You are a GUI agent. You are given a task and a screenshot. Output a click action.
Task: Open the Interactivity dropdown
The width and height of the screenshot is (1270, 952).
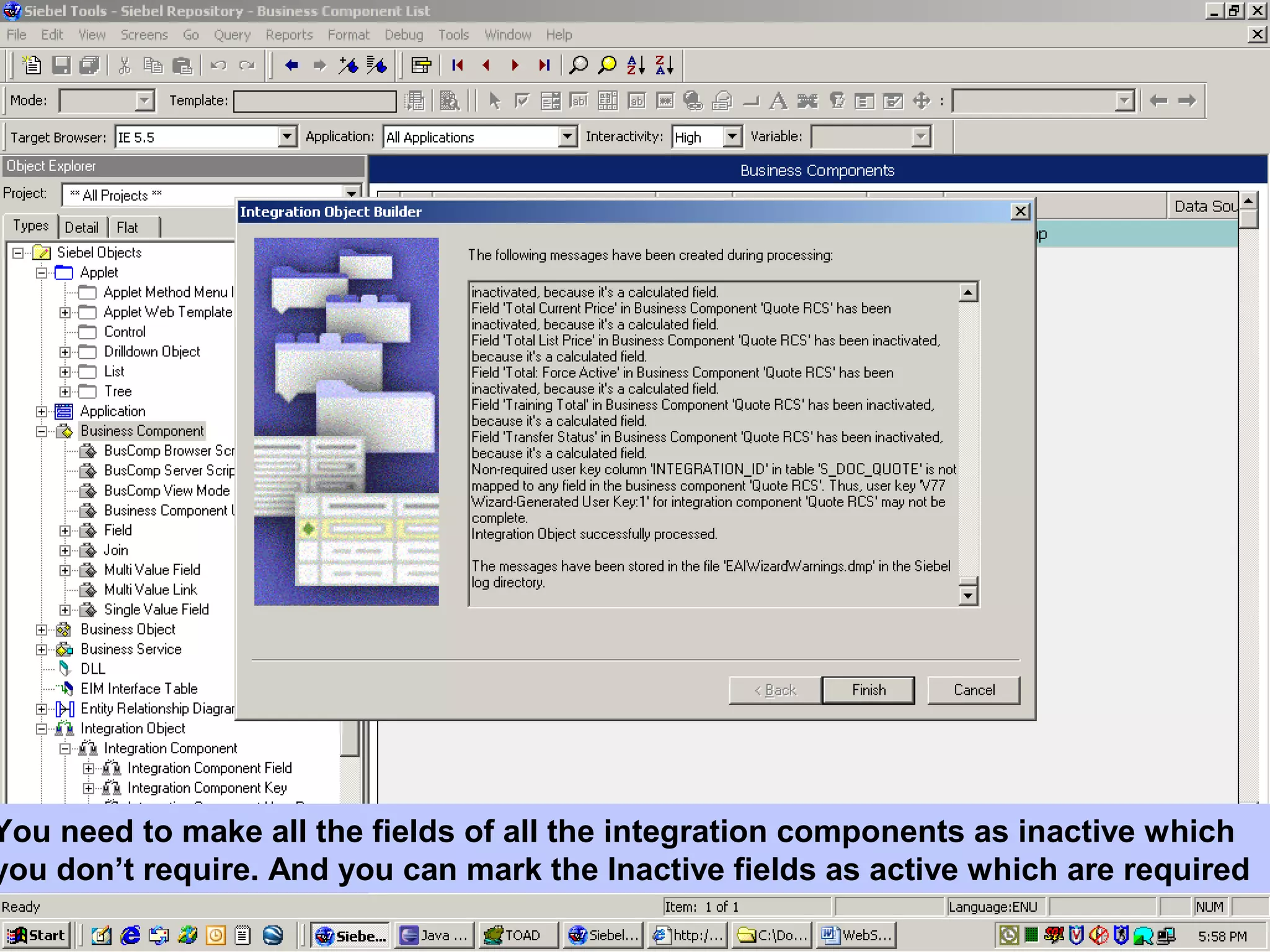[732, 136]
